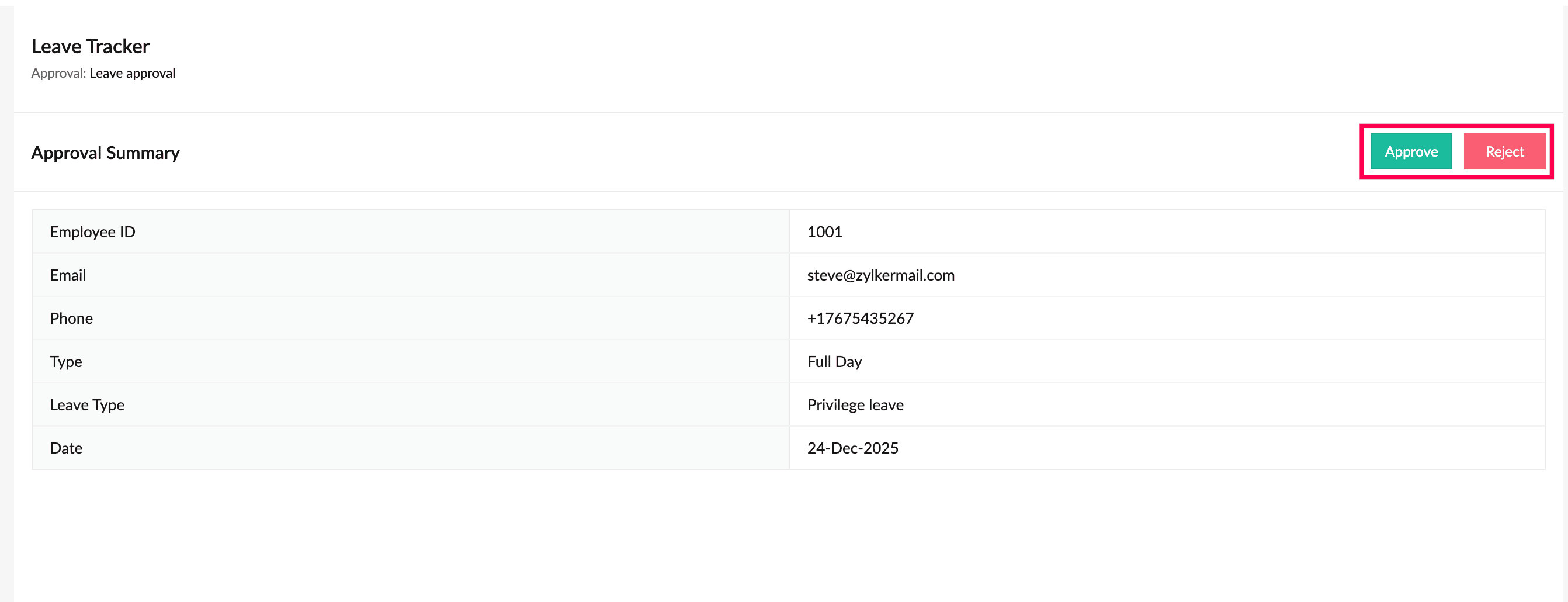Screen dimensions: 1568x602
Task: Select the date 24-Dec-2025
Action: coord(852,448)
